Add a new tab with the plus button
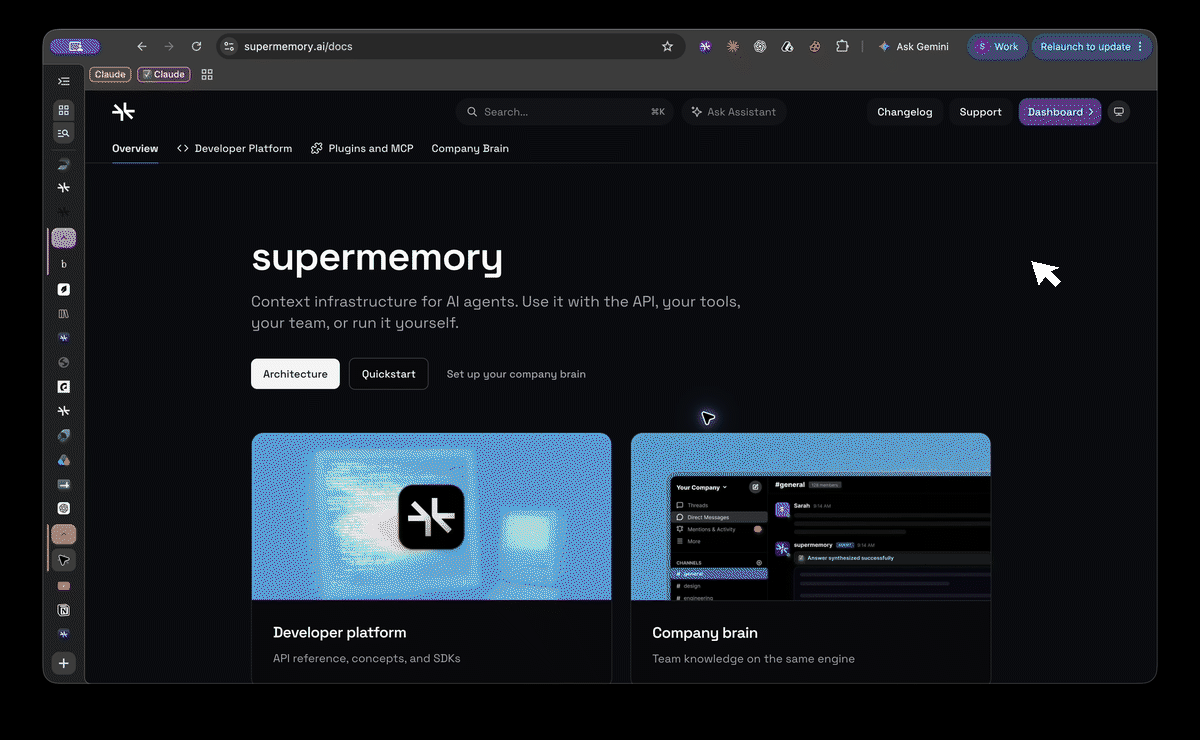Viewport: 1200px width, 740px height. (x=64, y=663)
